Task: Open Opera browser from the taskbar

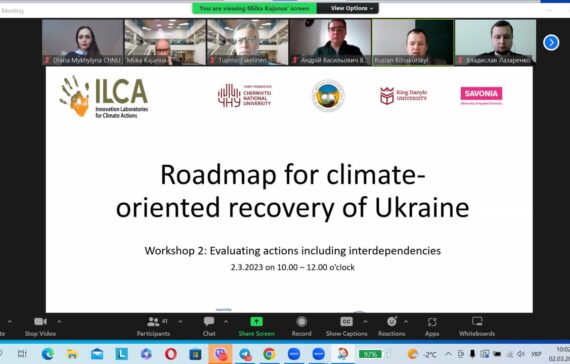Action: (170, 354)
